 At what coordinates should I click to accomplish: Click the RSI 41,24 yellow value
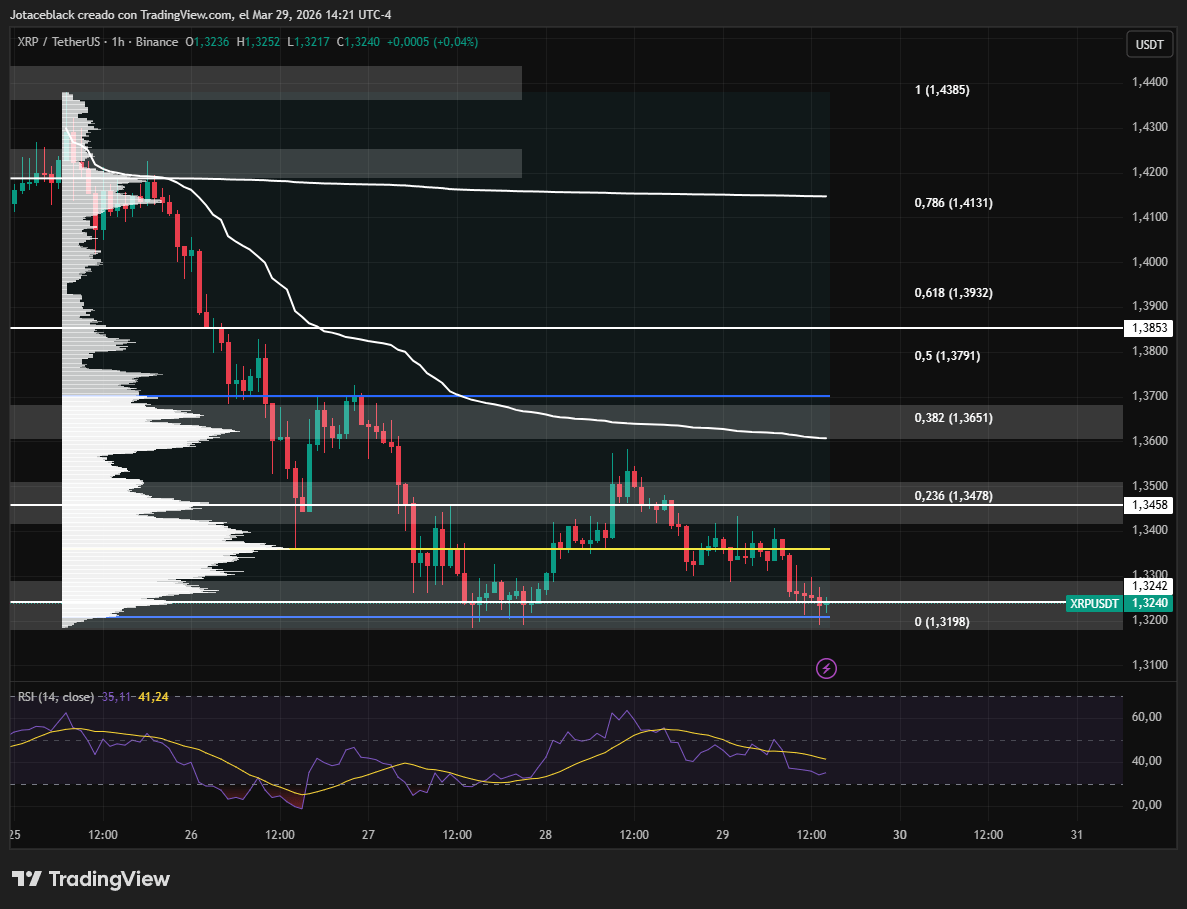(155, 696)
